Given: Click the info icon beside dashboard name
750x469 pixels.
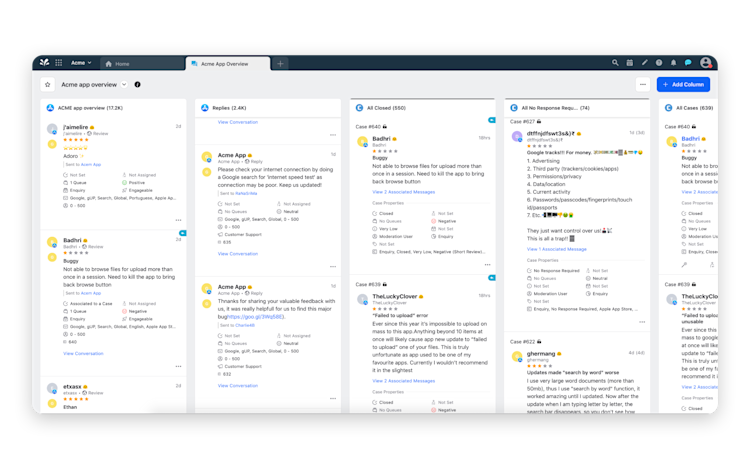Looking at the screenshot, I should click(137, 85).
